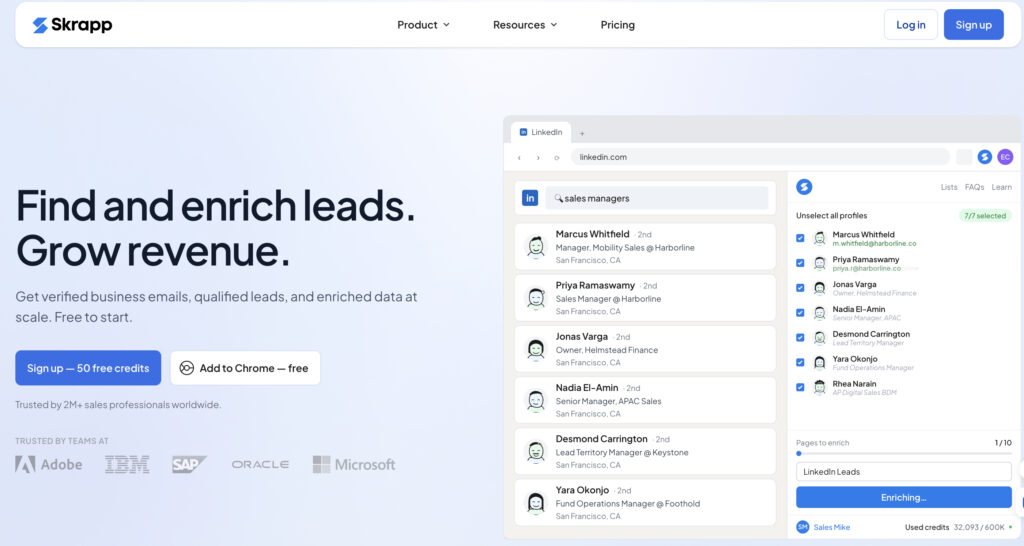Uncheck Marcus Whitfield's checkbox in panel
This screenshot has width=1024, height=546.
pyautogui.click(x=800, y=238)
